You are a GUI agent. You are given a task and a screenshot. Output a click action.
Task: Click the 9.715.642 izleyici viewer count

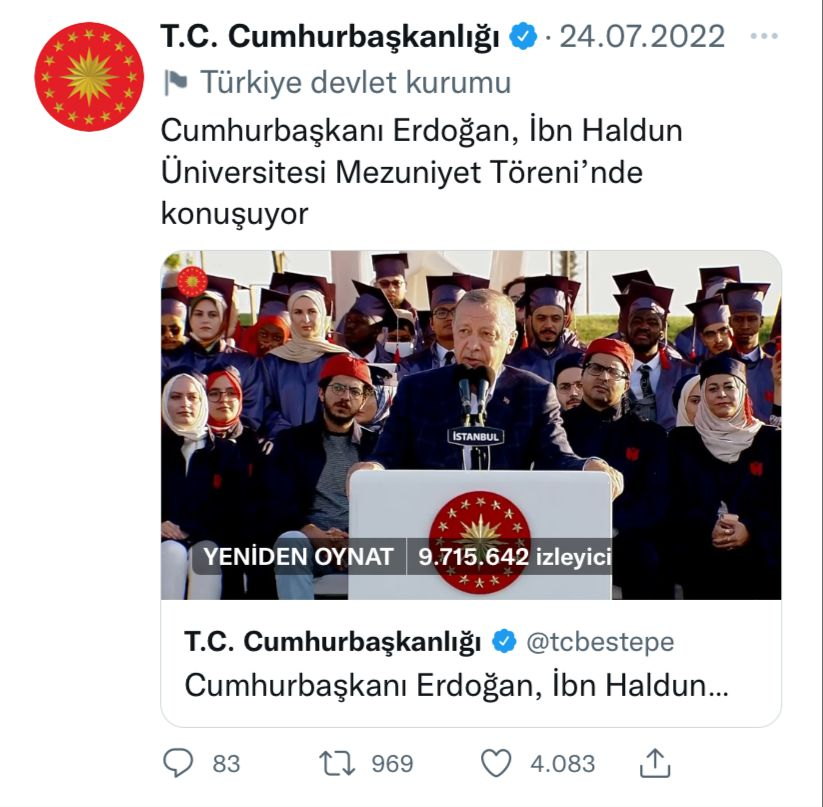pyautogui.click(x=514, y=557)
